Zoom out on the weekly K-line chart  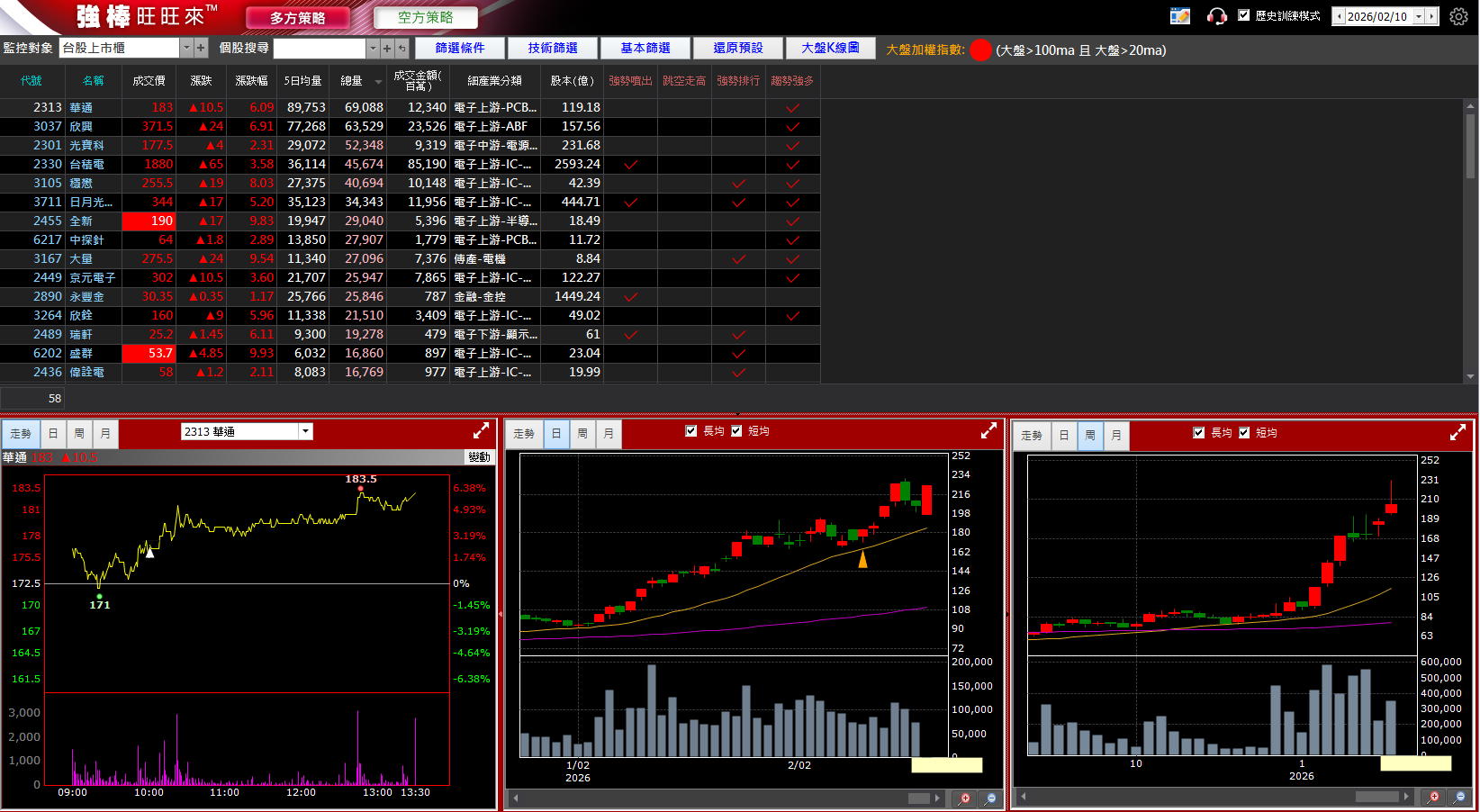point(1460,797)
